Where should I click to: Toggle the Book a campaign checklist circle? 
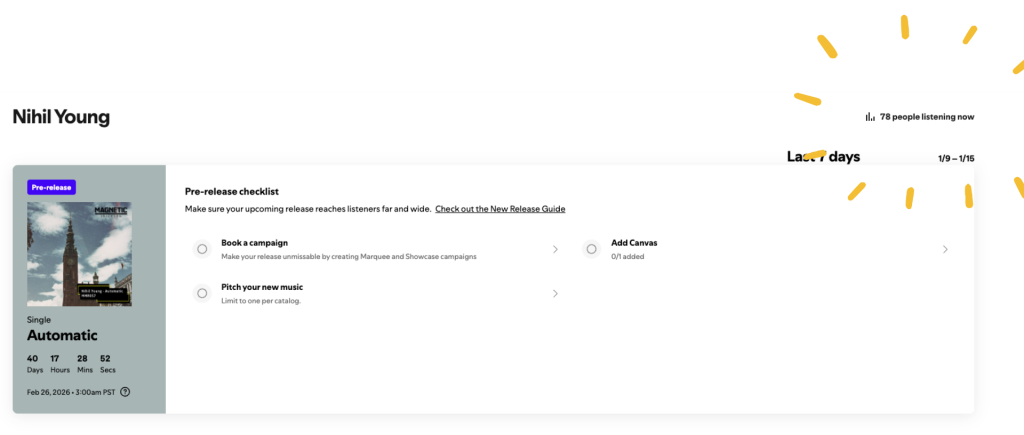(x=202, y=249)
